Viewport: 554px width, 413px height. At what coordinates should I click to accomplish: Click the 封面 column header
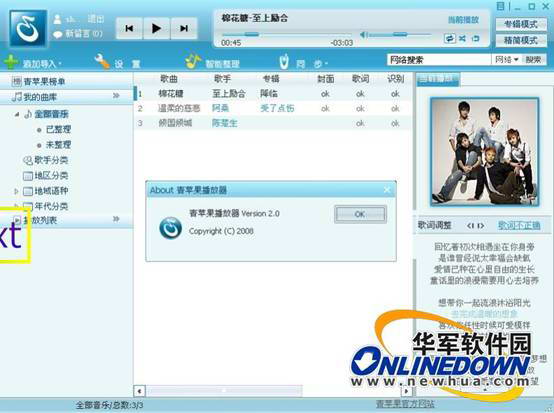(325, 79)
